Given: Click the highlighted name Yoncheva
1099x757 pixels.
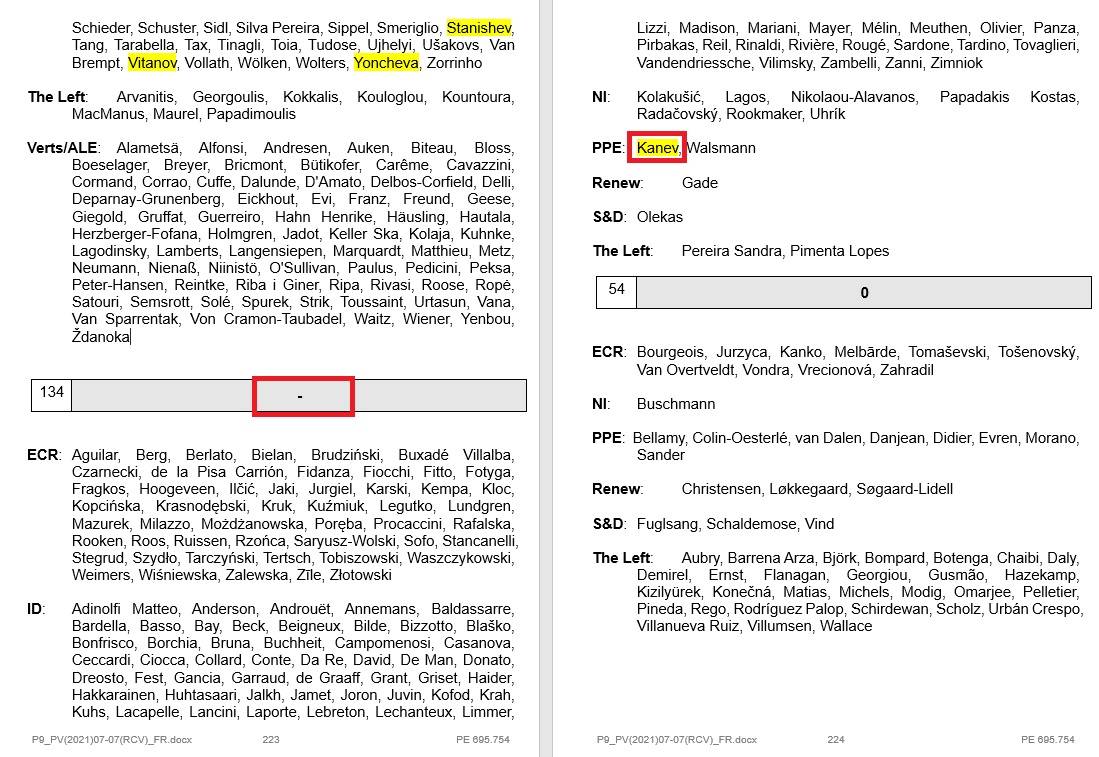Looking at the screenshot, I should tap(386, 63).
